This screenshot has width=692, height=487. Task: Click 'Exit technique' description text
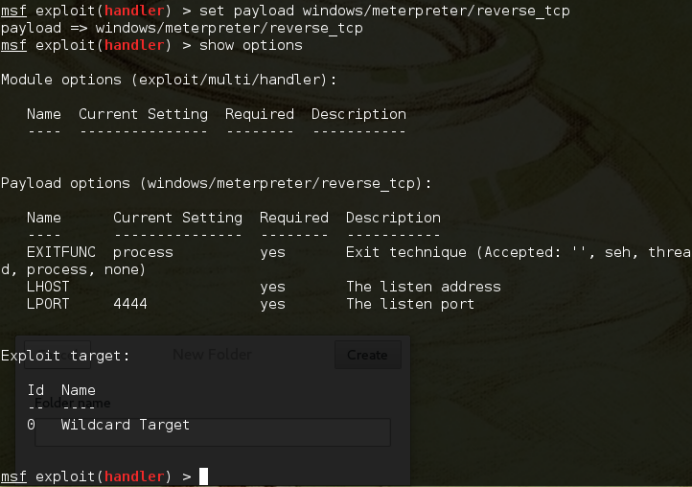click(406, 252)
